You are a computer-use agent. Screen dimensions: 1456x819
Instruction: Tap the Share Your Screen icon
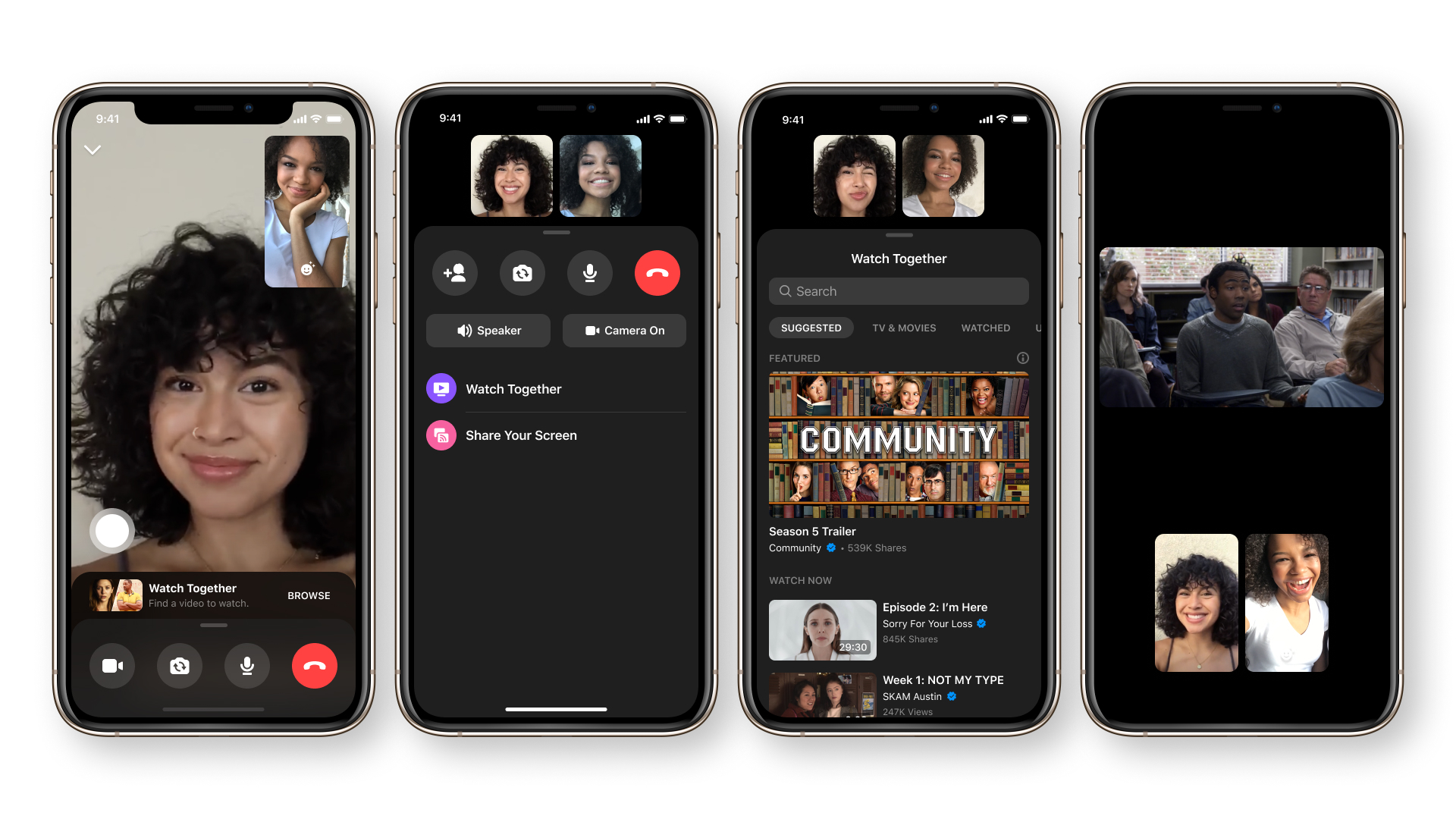[x=442, y=434]
